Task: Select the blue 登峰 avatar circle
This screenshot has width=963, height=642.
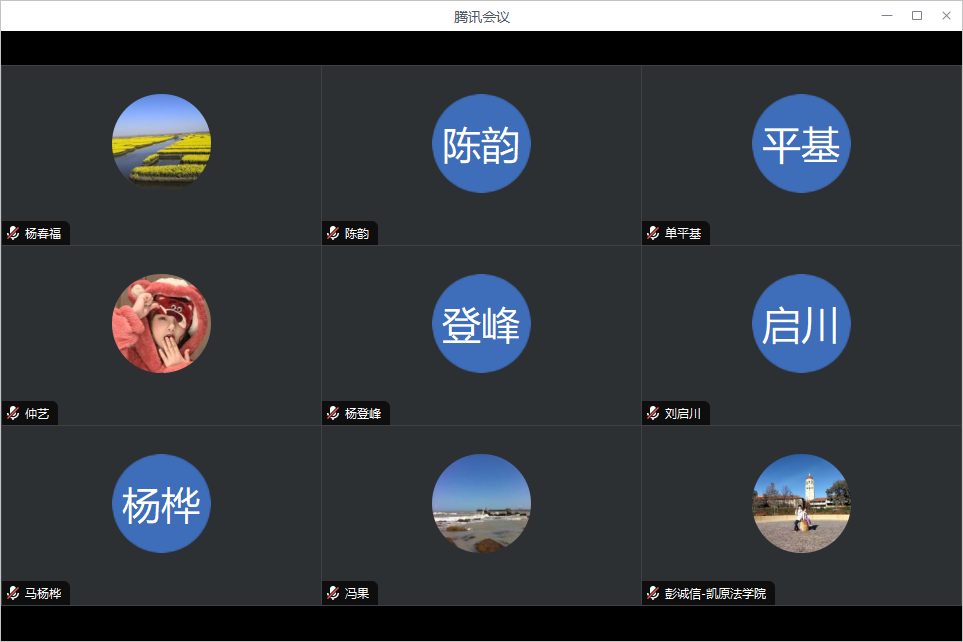Action: [481, 323]
